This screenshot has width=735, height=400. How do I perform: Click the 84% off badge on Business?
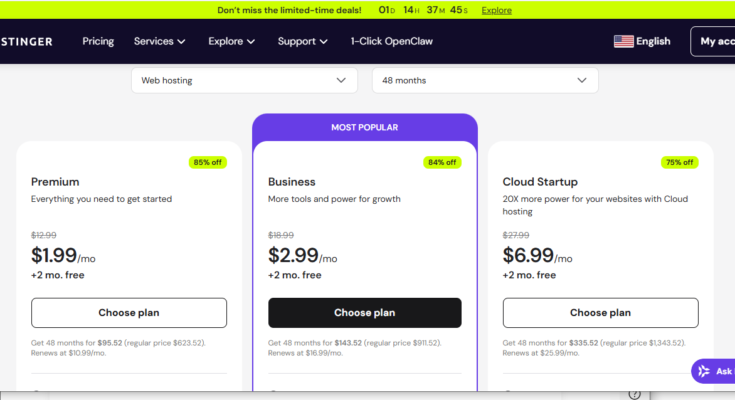(442, 162)
